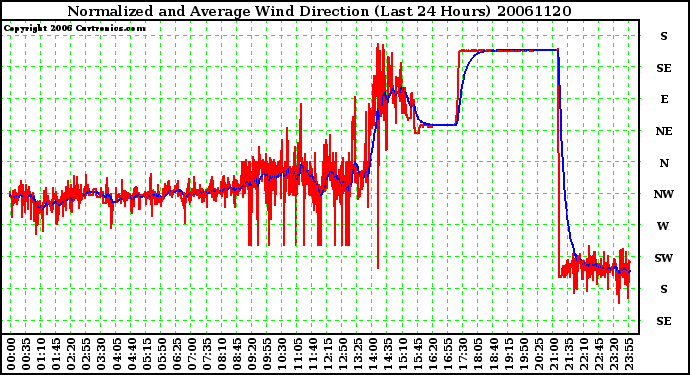Viewport: 690px width, 375px height.
Task: Select the 'N' direction axis label
Action: point(664,163)
